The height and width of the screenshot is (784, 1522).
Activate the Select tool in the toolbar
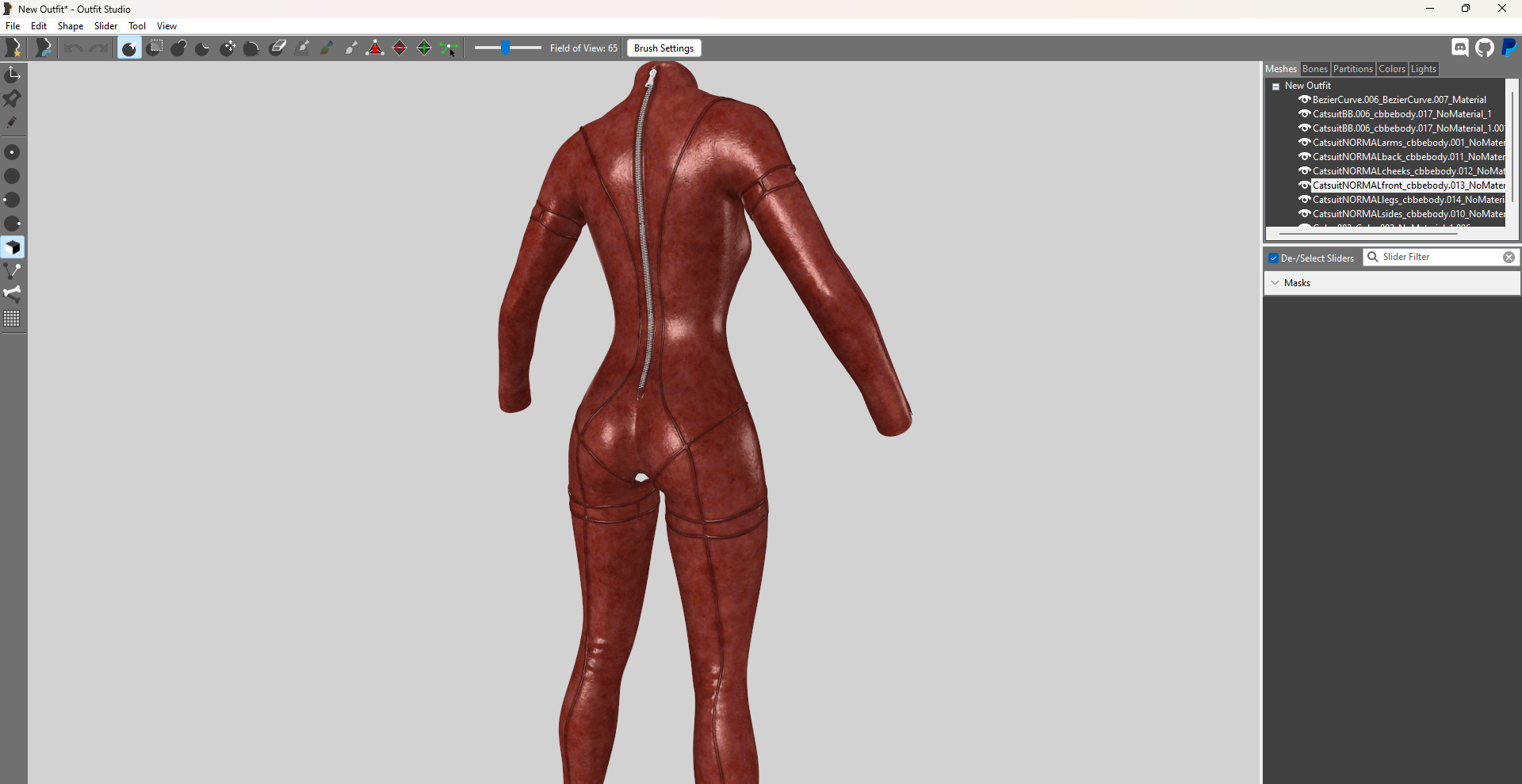tap(129, 48)
